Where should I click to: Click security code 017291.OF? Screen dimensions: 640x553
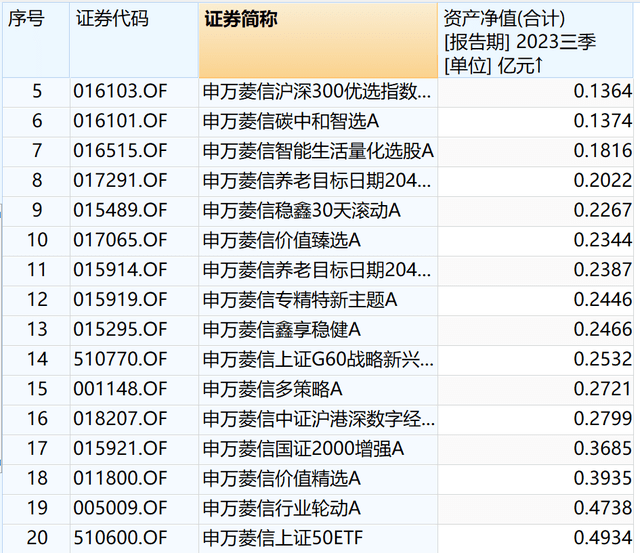point(119,180)
